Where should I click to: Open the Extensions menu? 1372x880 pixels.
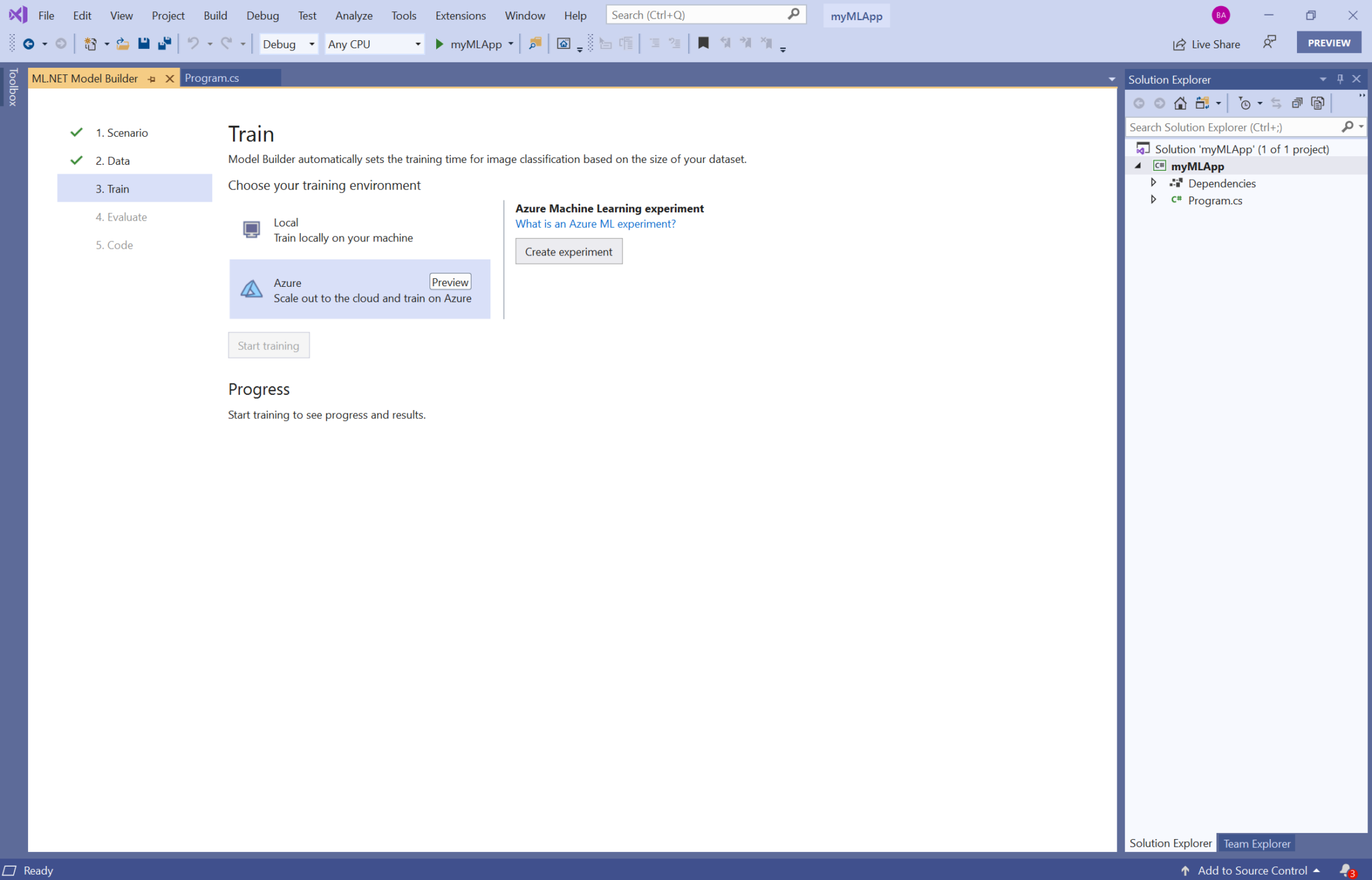pyautogui.click(x=460, y=15)
